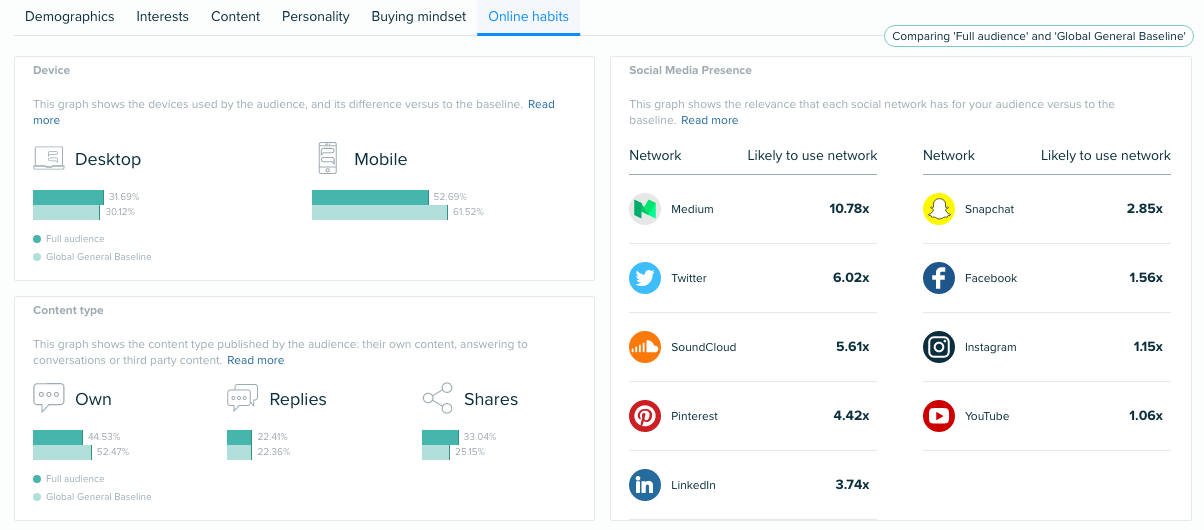Click Read more in Content type description
The image size is (1204, 530).
tap(256, 360)
